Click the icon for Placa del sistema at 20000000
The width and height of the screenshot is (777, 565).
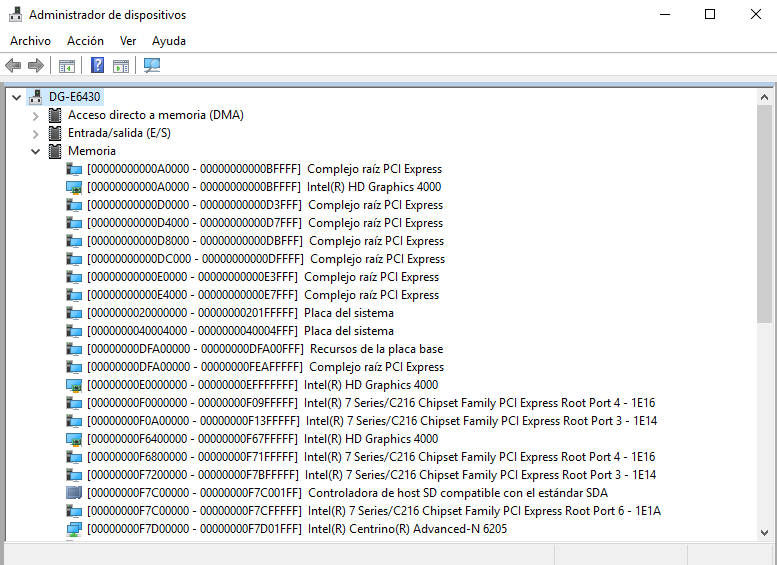[x=74, y=313]
